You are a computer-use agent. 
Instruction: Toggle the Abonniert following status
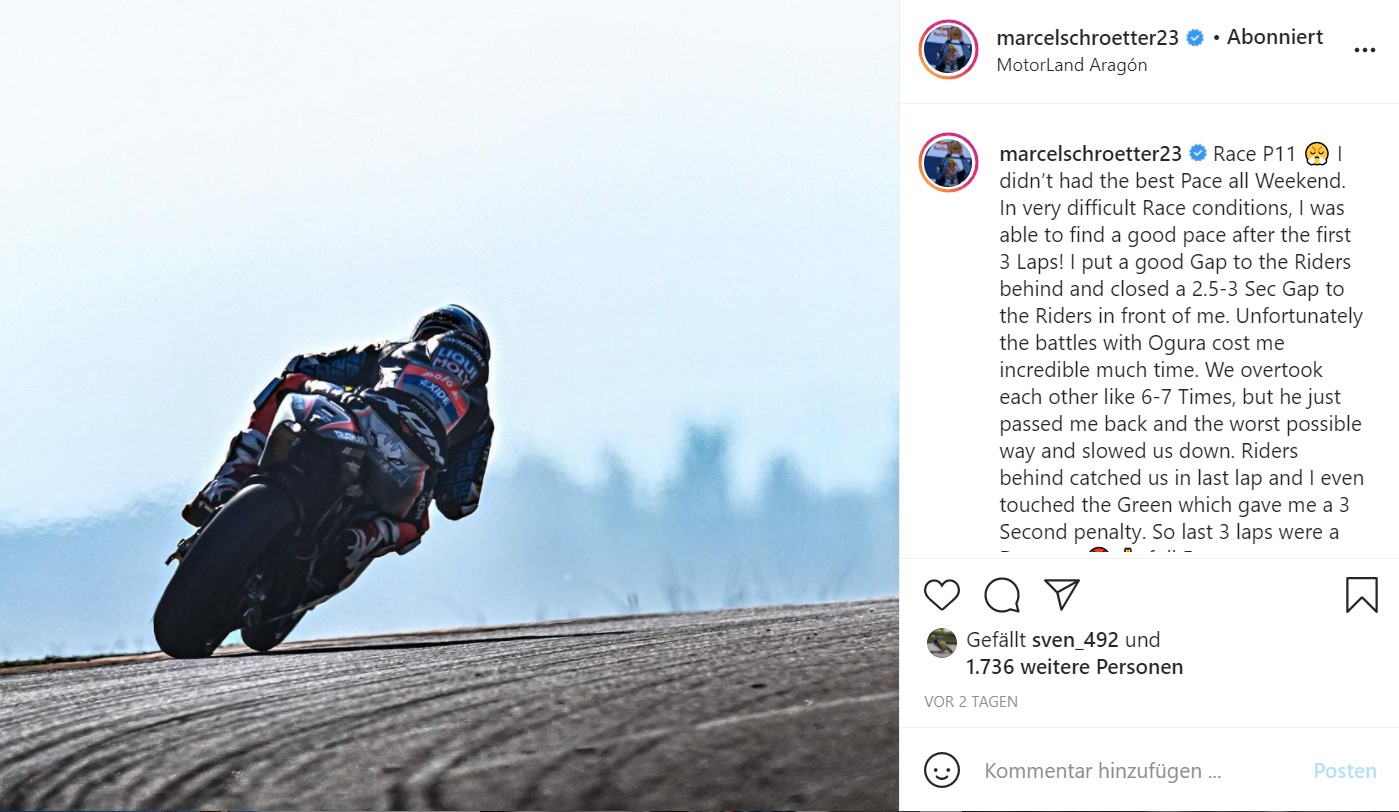(x=1275, y=37)
